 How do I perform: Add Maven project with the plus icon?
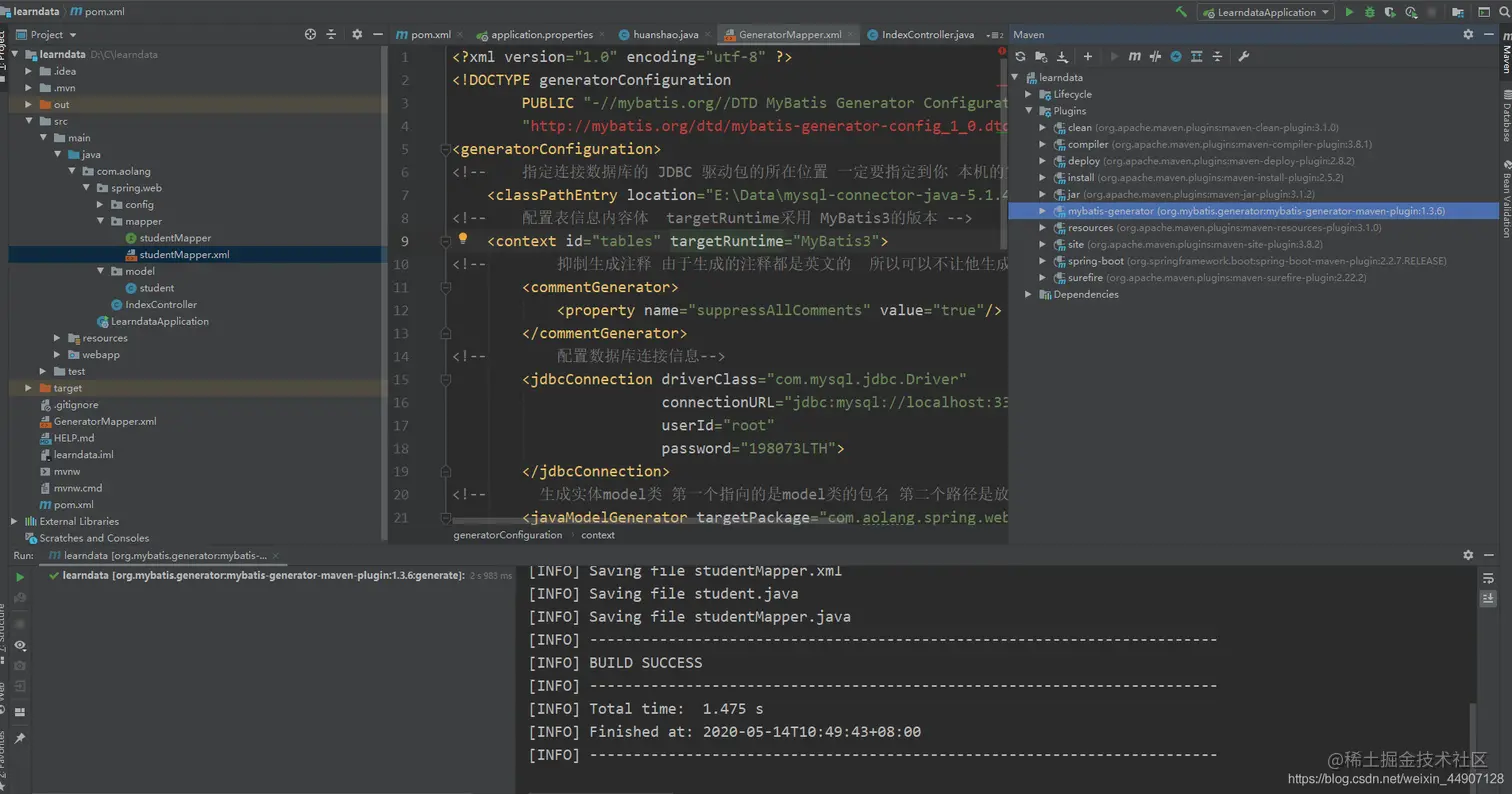click(1088, 57)
